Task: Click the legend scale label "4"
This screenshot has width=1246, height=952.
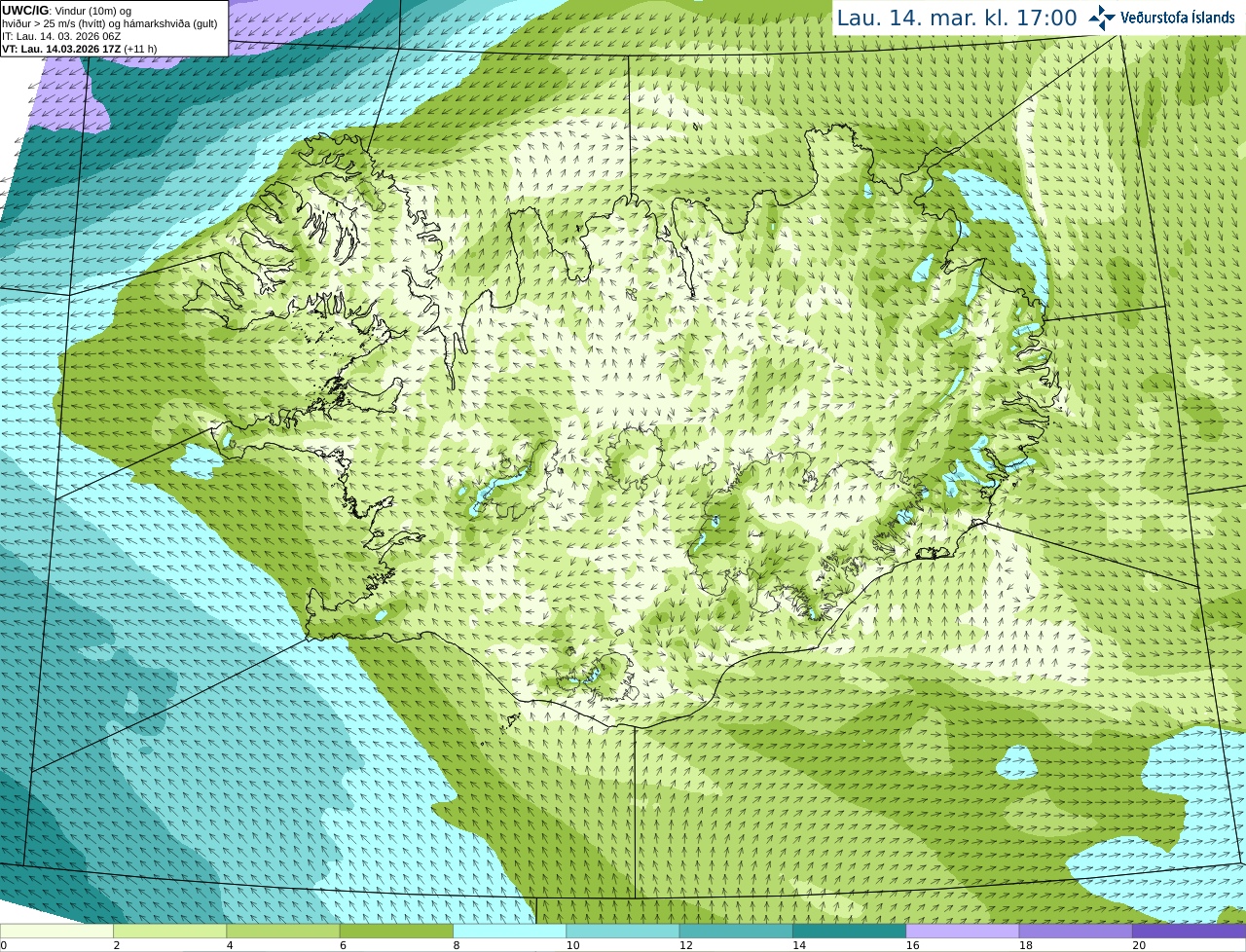Action: 230,945
